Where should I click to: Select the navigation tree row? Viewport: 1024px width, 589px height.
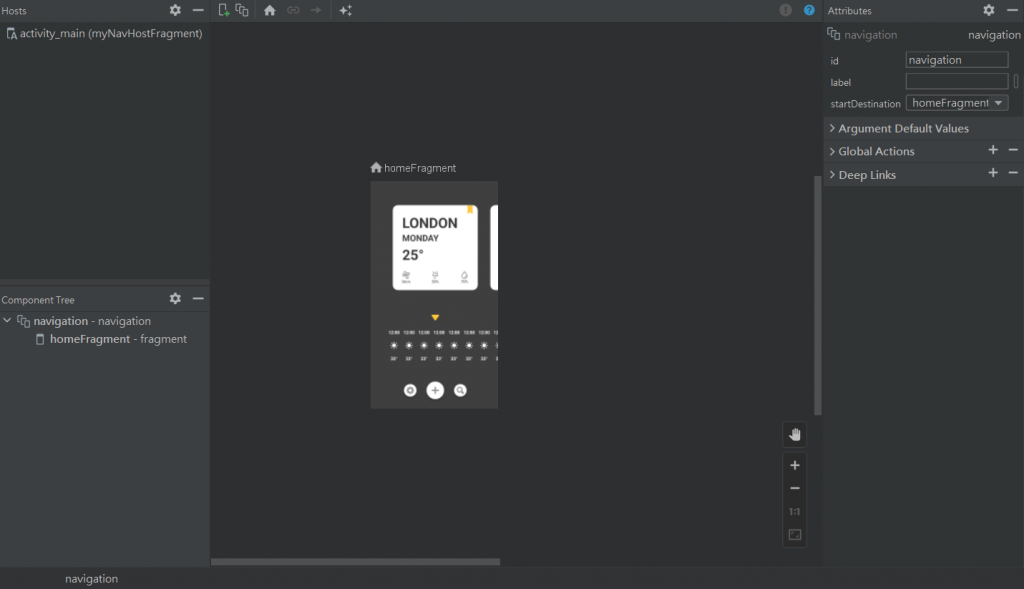104,321
